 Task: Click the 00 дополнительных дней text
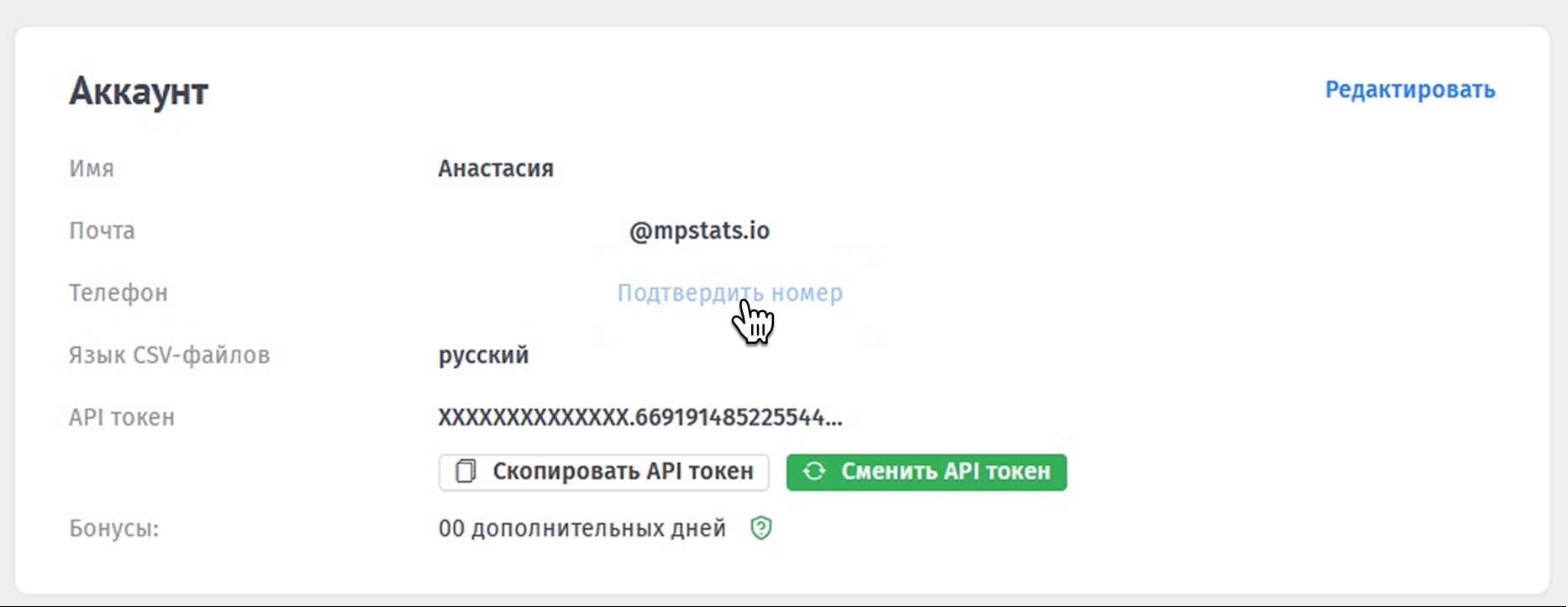coord(581,528)
